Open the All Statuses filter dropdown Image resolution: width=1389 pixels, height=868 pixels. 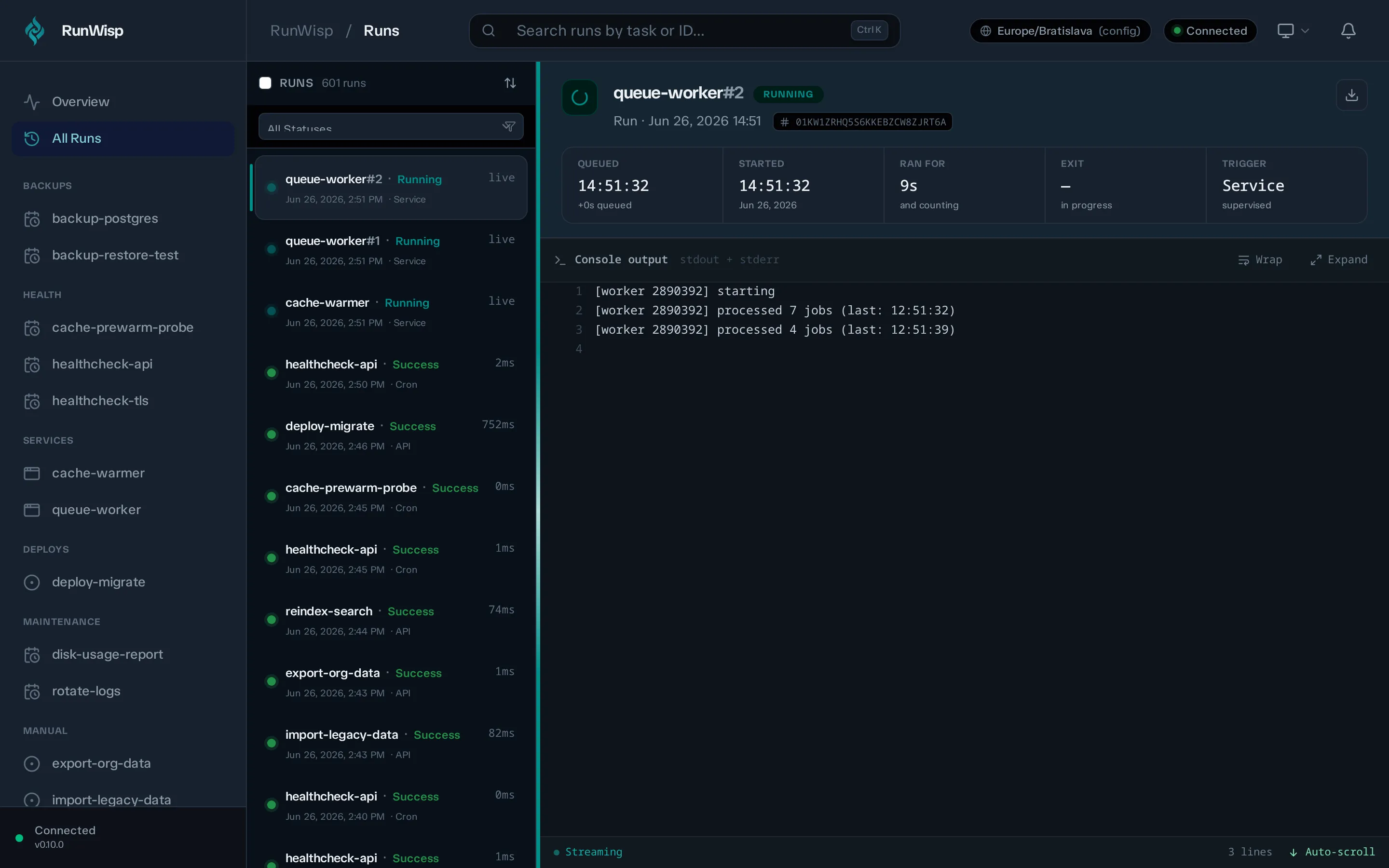(x=391, y=126)
